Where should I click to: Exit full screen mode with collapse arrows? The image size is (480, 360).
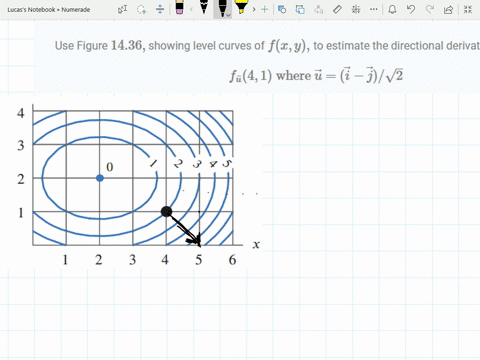click(x=468, y=9)
